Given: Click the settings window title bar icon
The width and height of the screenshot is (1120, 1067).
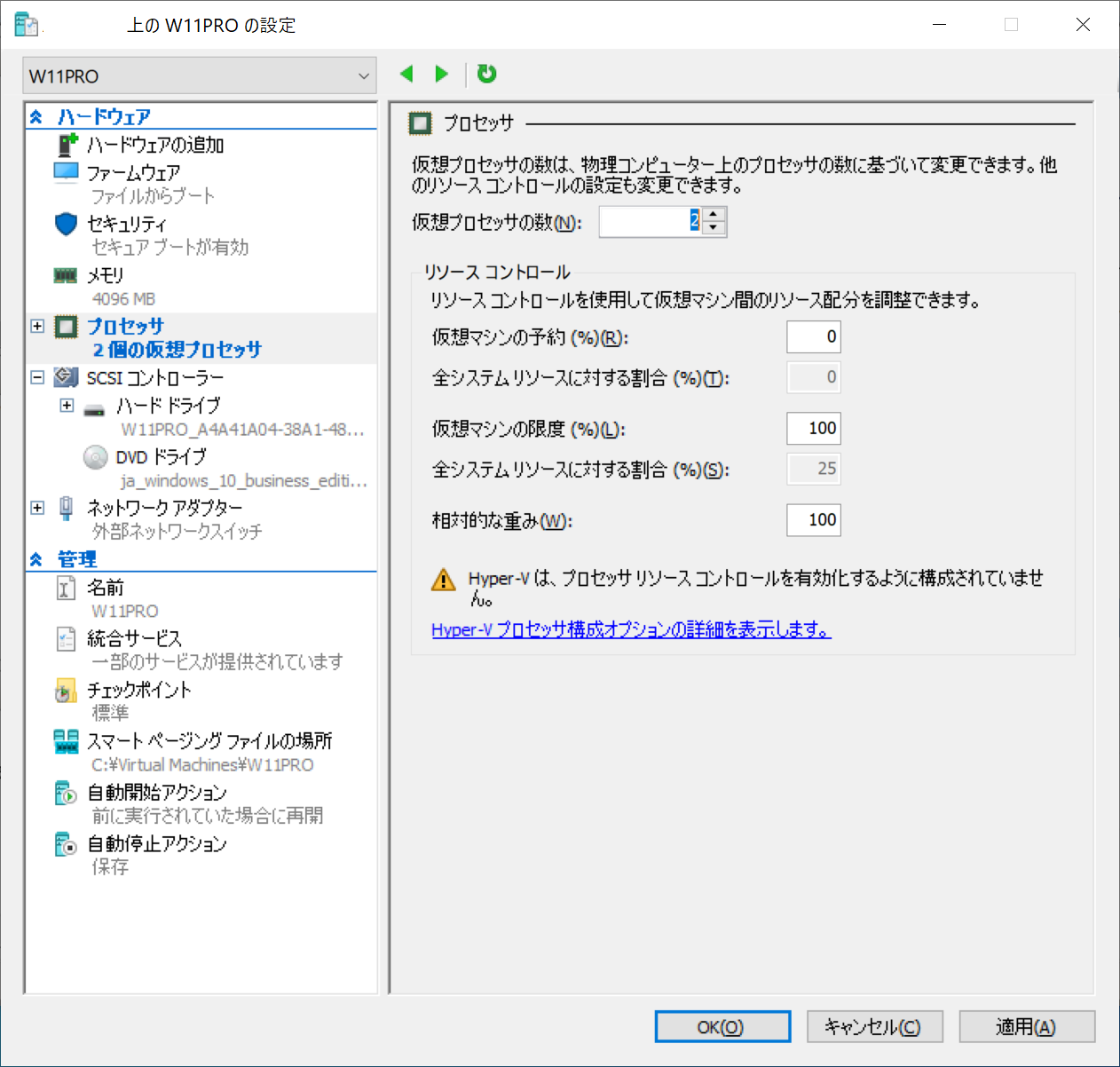Looking at the screenshot, I should coord(26,24).
